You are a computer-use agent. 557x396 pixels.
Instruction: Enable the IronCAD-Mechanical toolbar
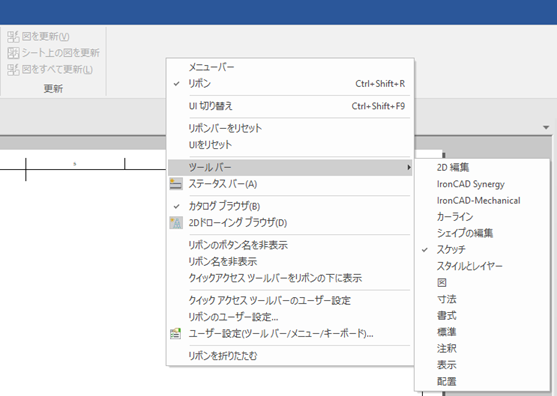[x=482, y=200]
